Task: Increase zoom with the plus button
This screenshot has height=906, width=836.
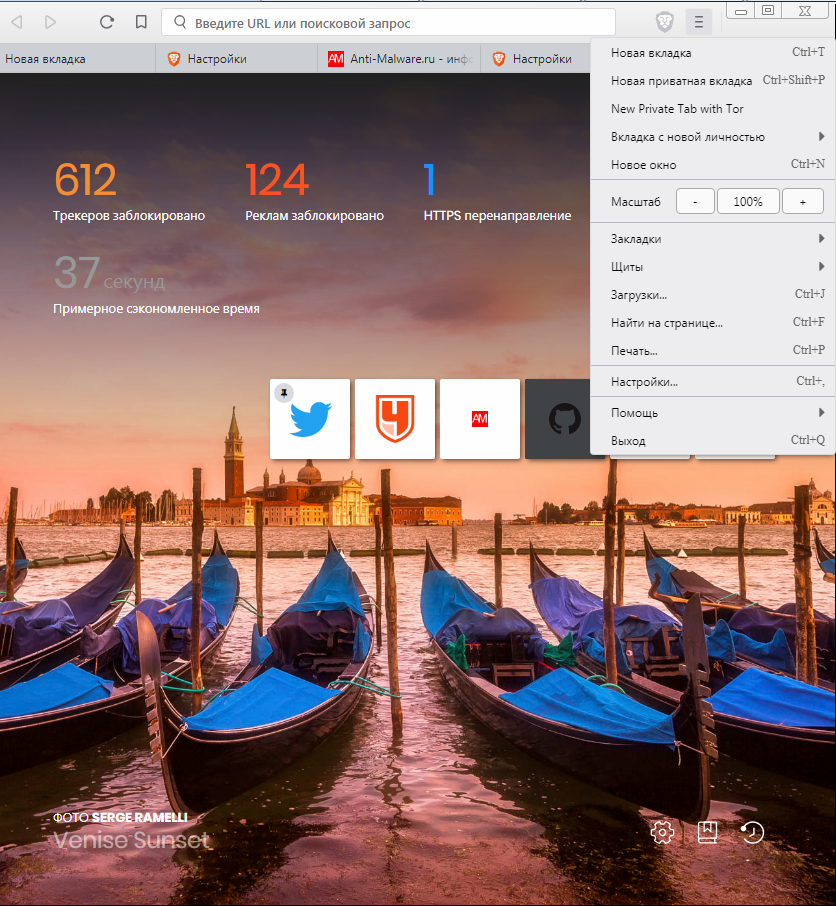Action: pyautogui.click(x=802, y=202)
